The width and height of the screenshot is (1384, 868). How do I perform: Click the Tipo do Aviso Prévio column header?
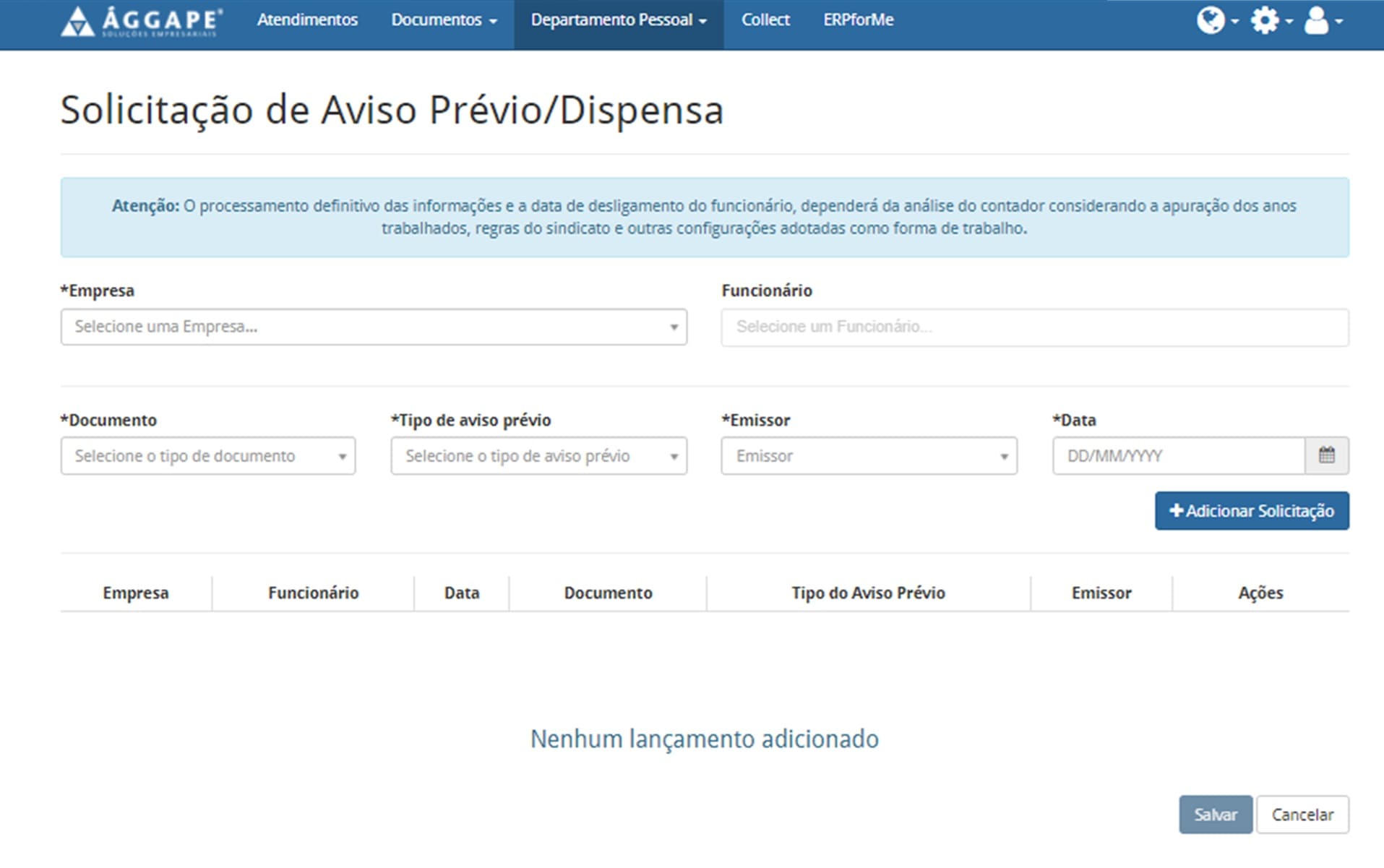pyautogui.click(x=868, y=593)
